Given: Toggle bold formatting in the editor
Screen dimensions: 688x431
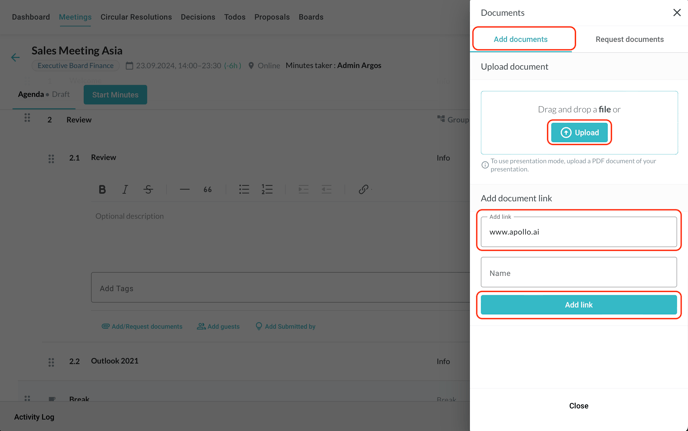Looking at the screenshot, I should [x=102, y=189].
